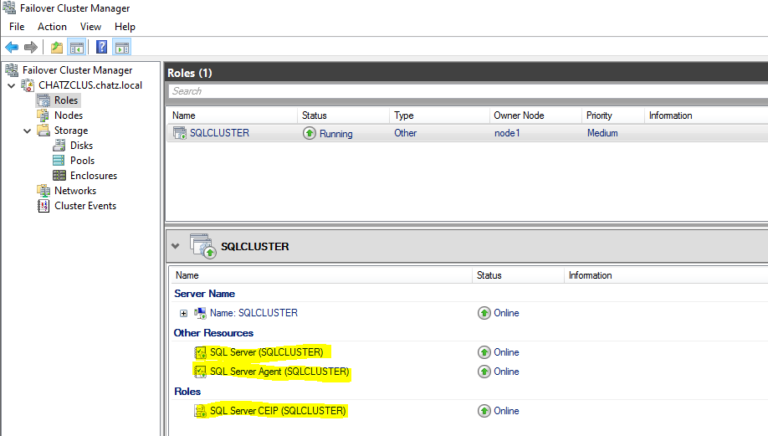Select Disks under Storage

81,146
